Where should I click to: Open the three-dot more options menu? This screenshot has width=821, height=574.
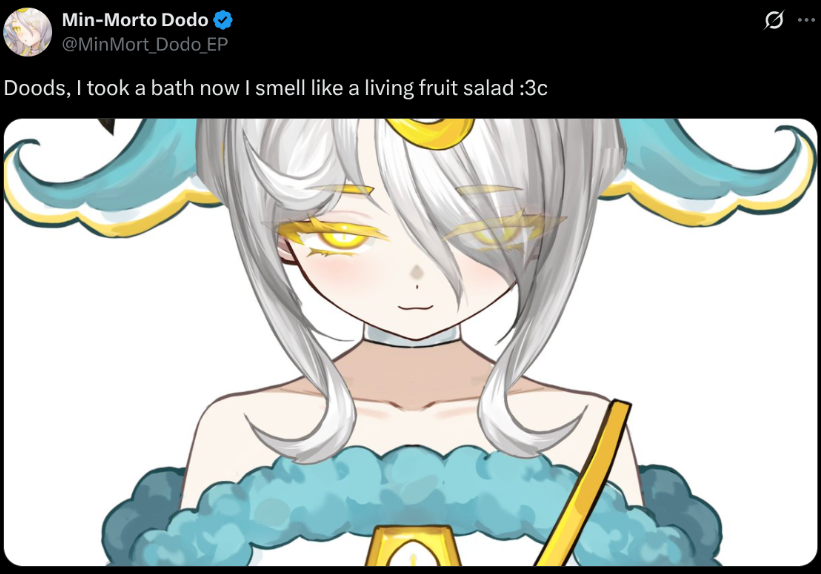[x=805, y=20]
